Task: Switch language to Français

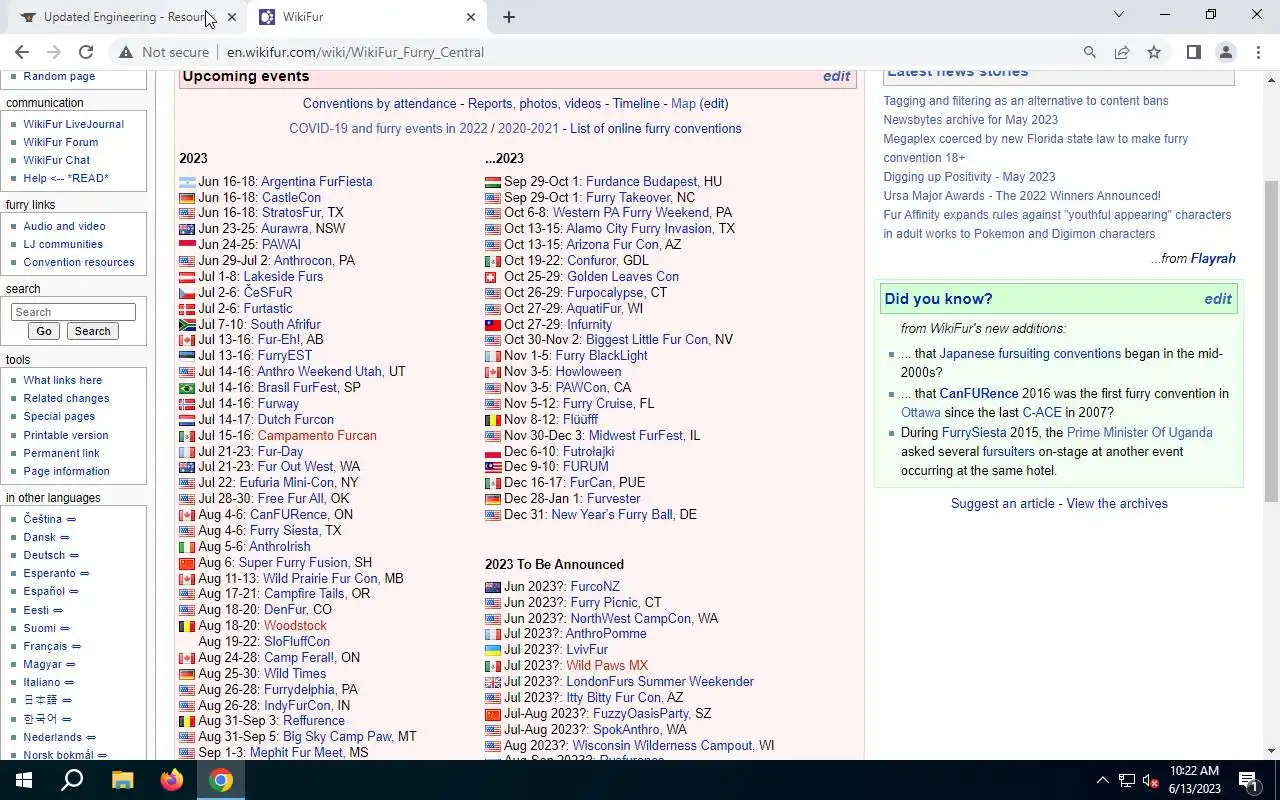Action: pyautogui.click(x=45, y=646)
